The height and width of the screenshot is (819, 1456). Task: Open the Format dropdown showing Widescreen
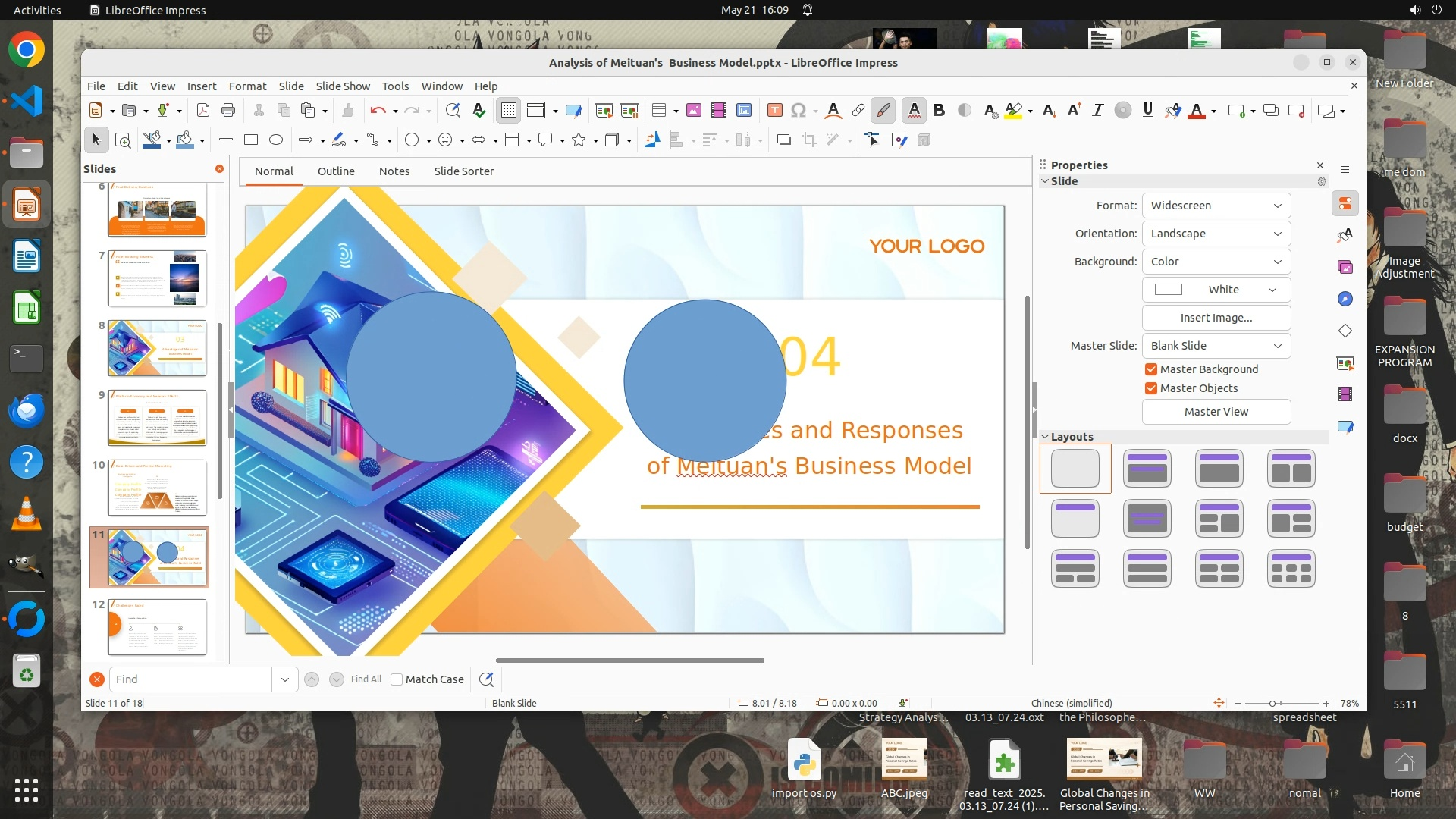pyautogui.click(x=1216, y=206)
